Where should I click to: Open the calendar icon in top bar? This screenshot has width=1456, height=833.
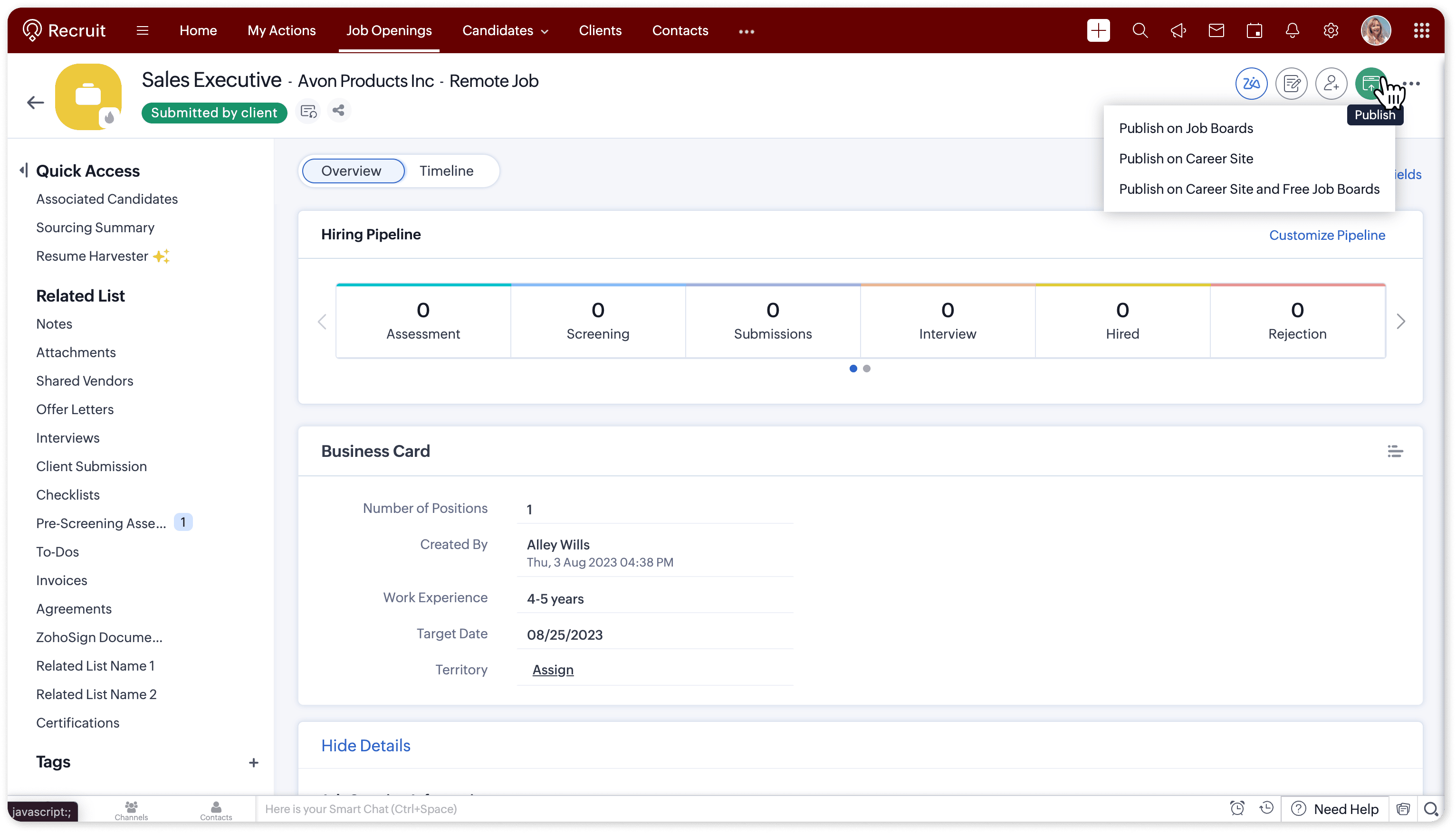pos(1254,31)
